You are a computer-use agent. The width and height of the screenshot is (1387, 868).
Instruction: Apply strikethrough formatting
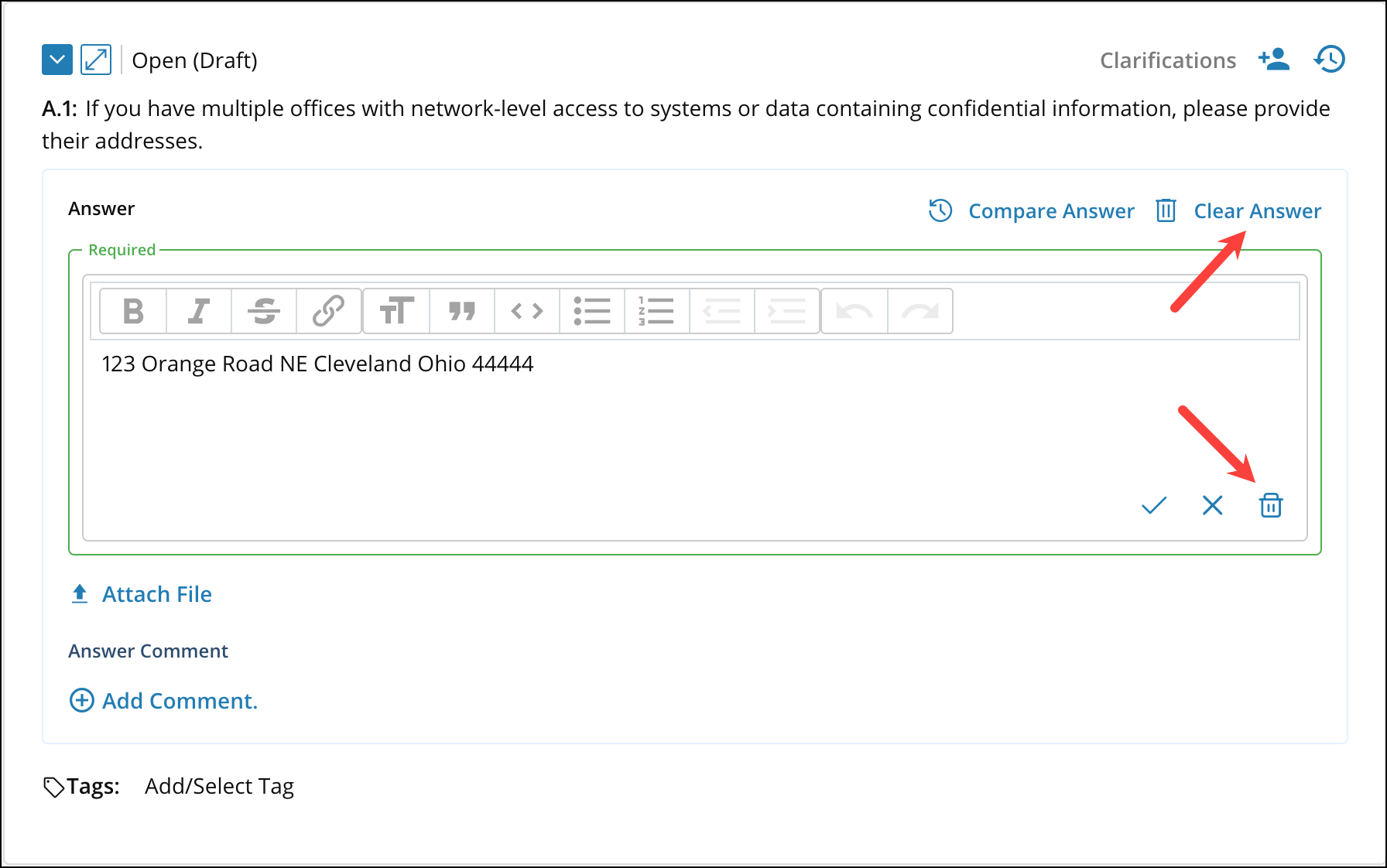point(264,311)
